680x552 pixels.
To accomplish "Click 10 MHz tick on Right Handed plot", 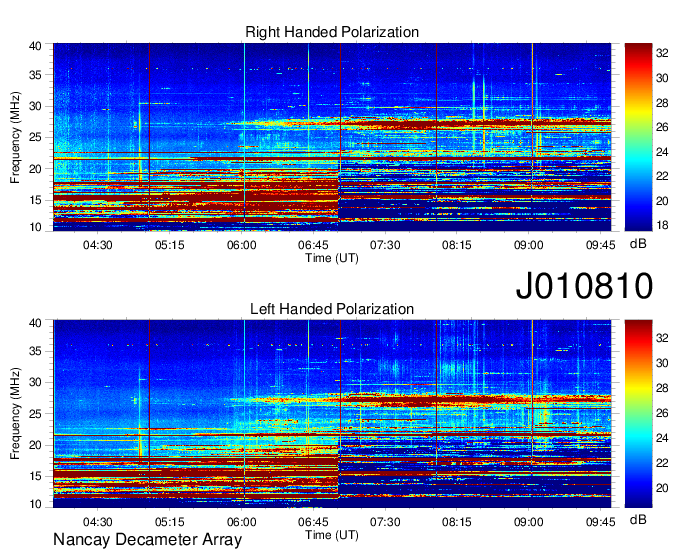I will (x=35, y=227).
